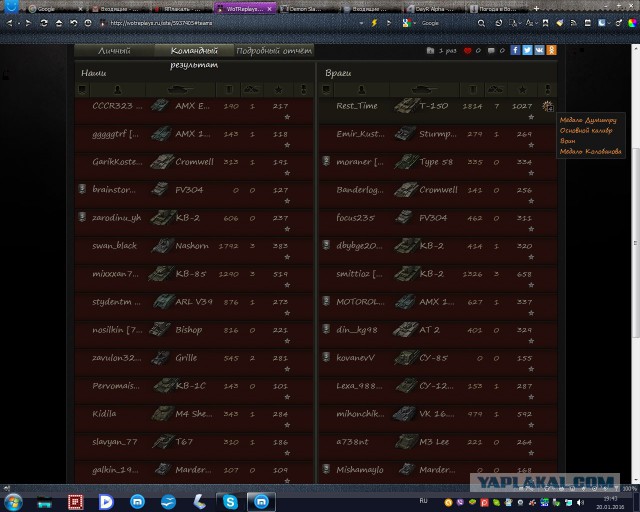
Task: Click the lightning bolt icon in address bar
Action: [x=374, y=23]
